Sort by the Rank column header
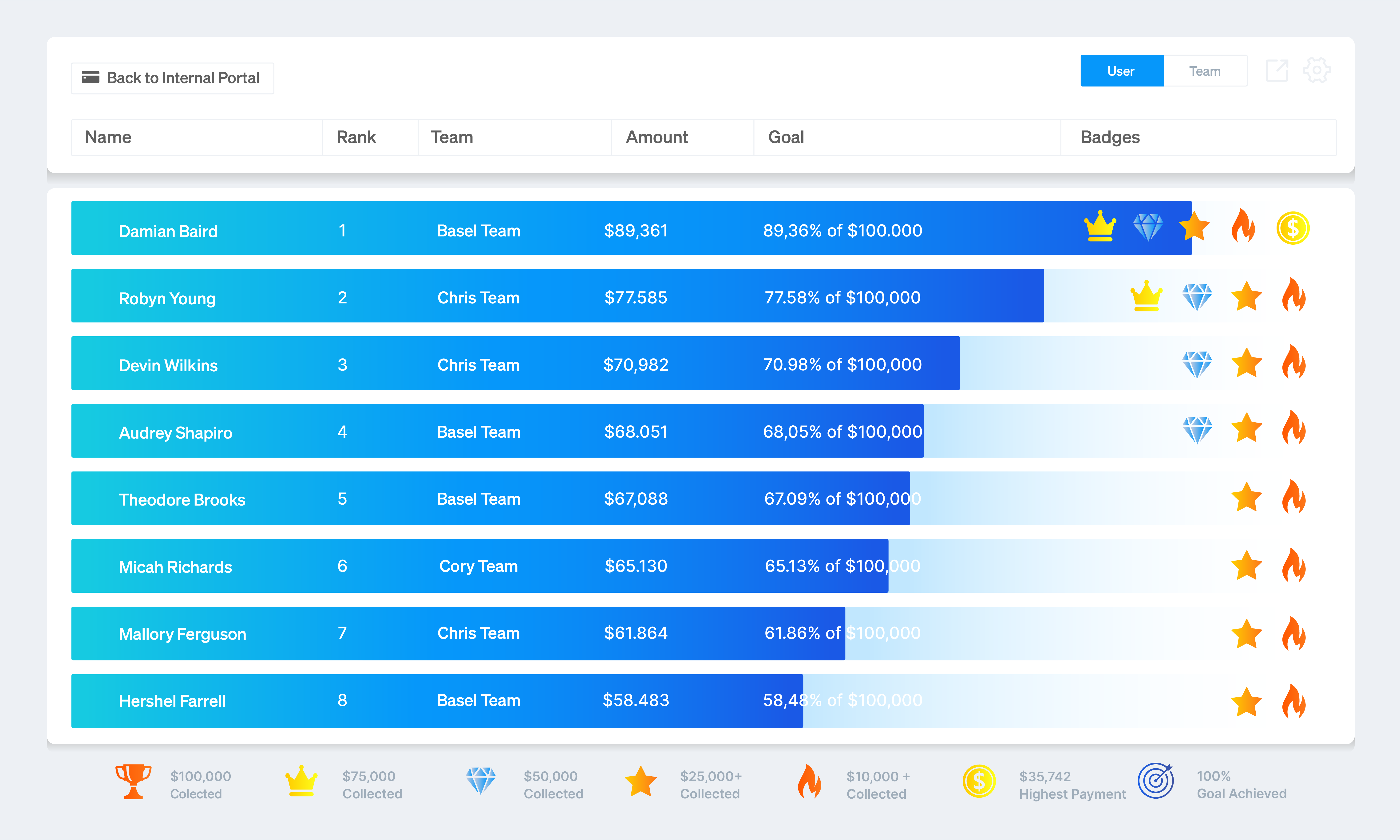The image size is (1400, 840). [356, 137]
